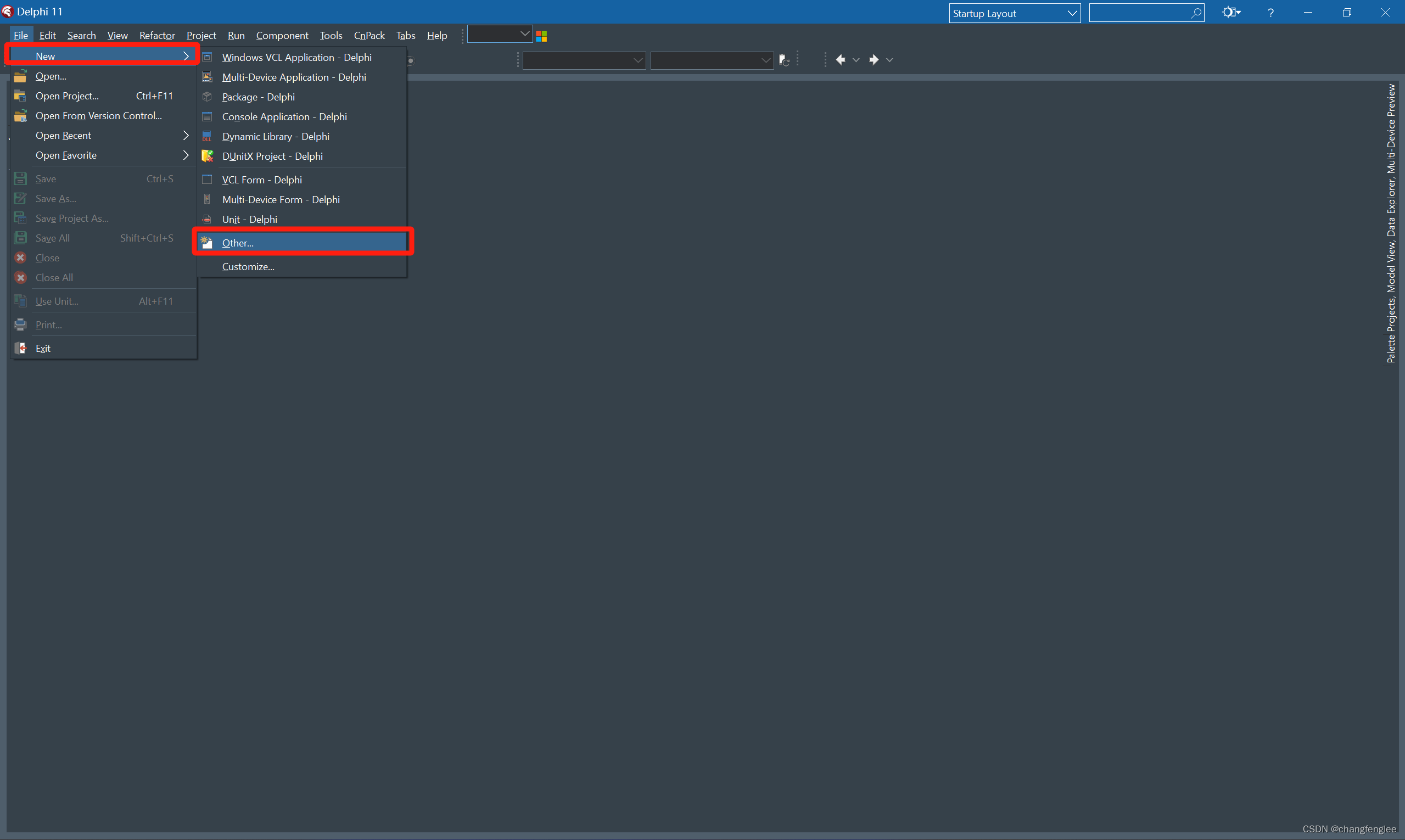This screenshot has width=1405, height=840.
Task: Click the VCL Form - Delphi icon
Action: coord(207,179)
